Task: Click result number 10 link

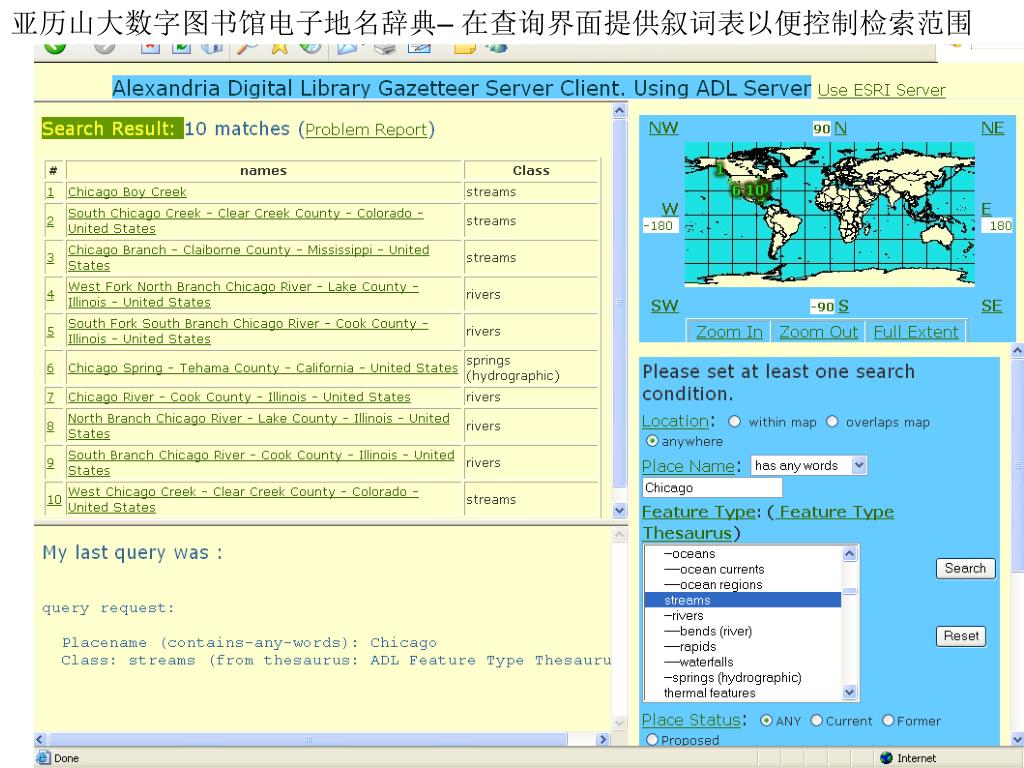Action: click(x=54, y=500)
